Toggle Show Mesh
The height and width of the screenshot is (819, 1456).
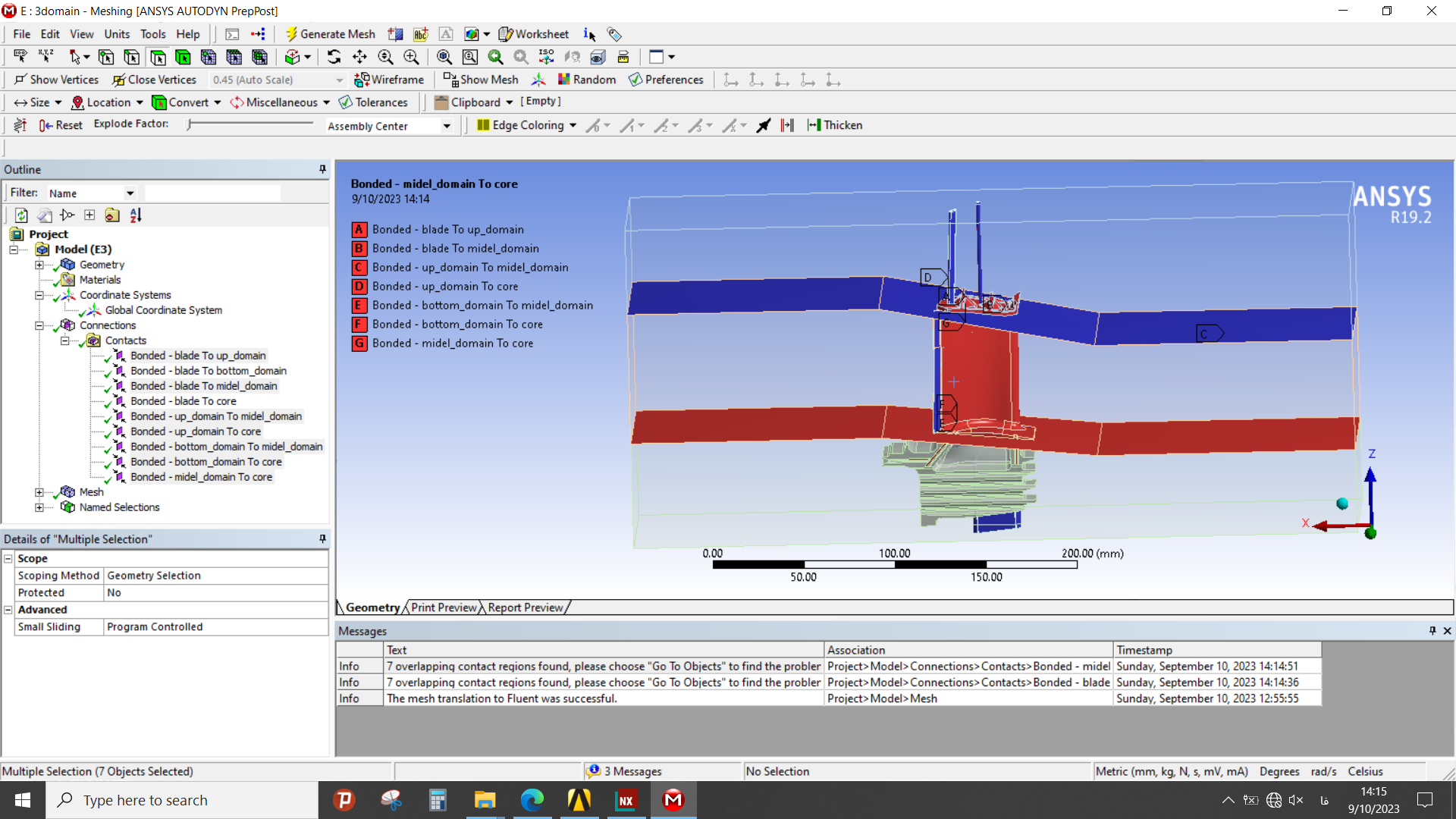click(481, 80)
